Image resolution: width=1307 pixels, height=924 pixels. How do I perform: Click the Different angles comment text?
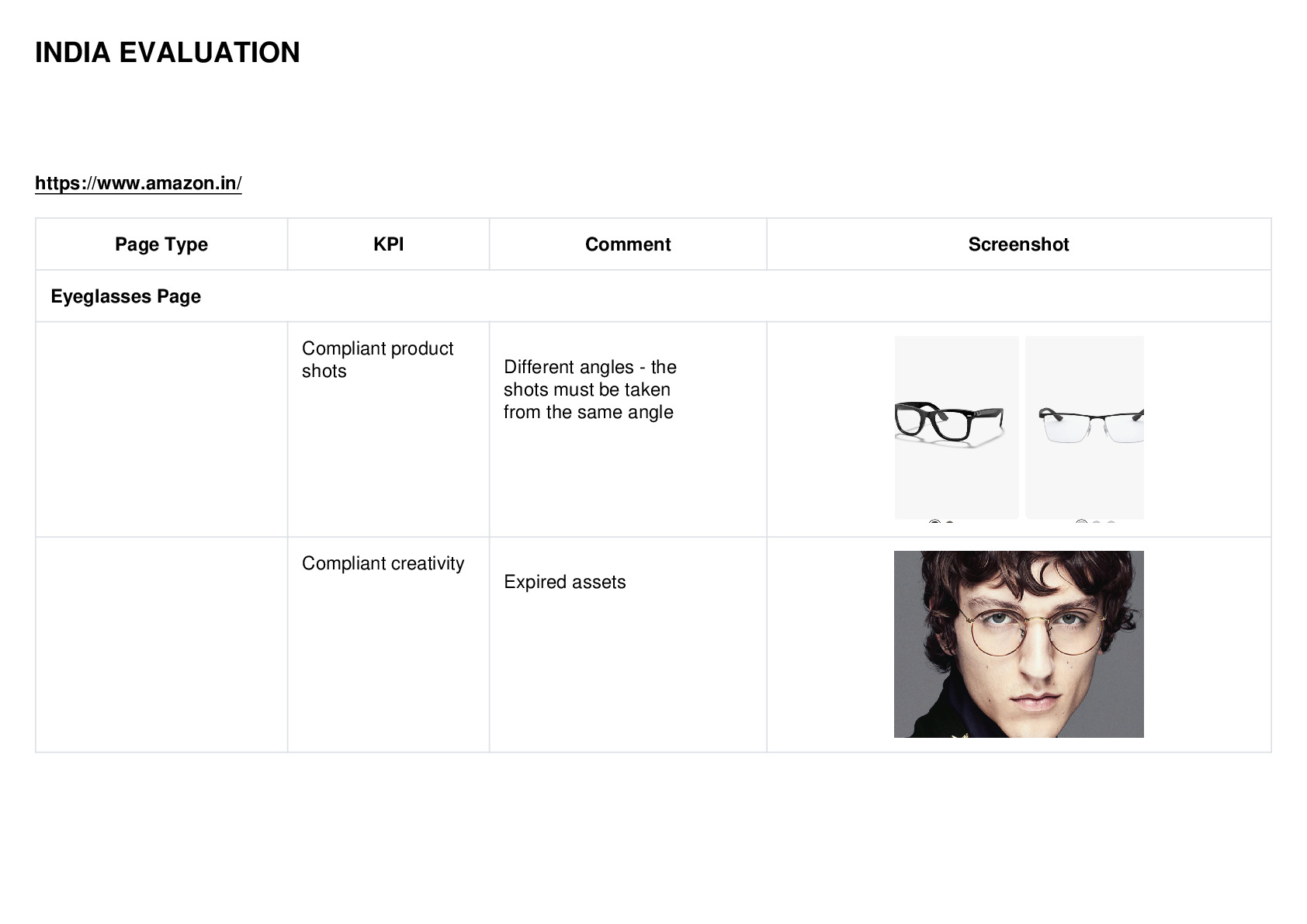pos(590,389)
